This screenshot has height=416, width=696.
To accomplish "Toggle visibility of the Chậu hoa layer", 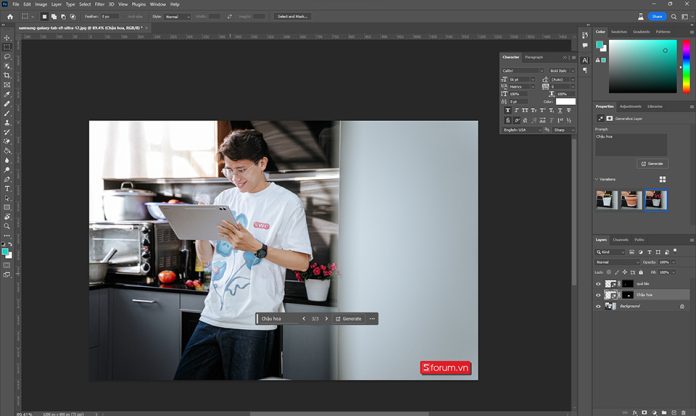I will pos(599,295).
